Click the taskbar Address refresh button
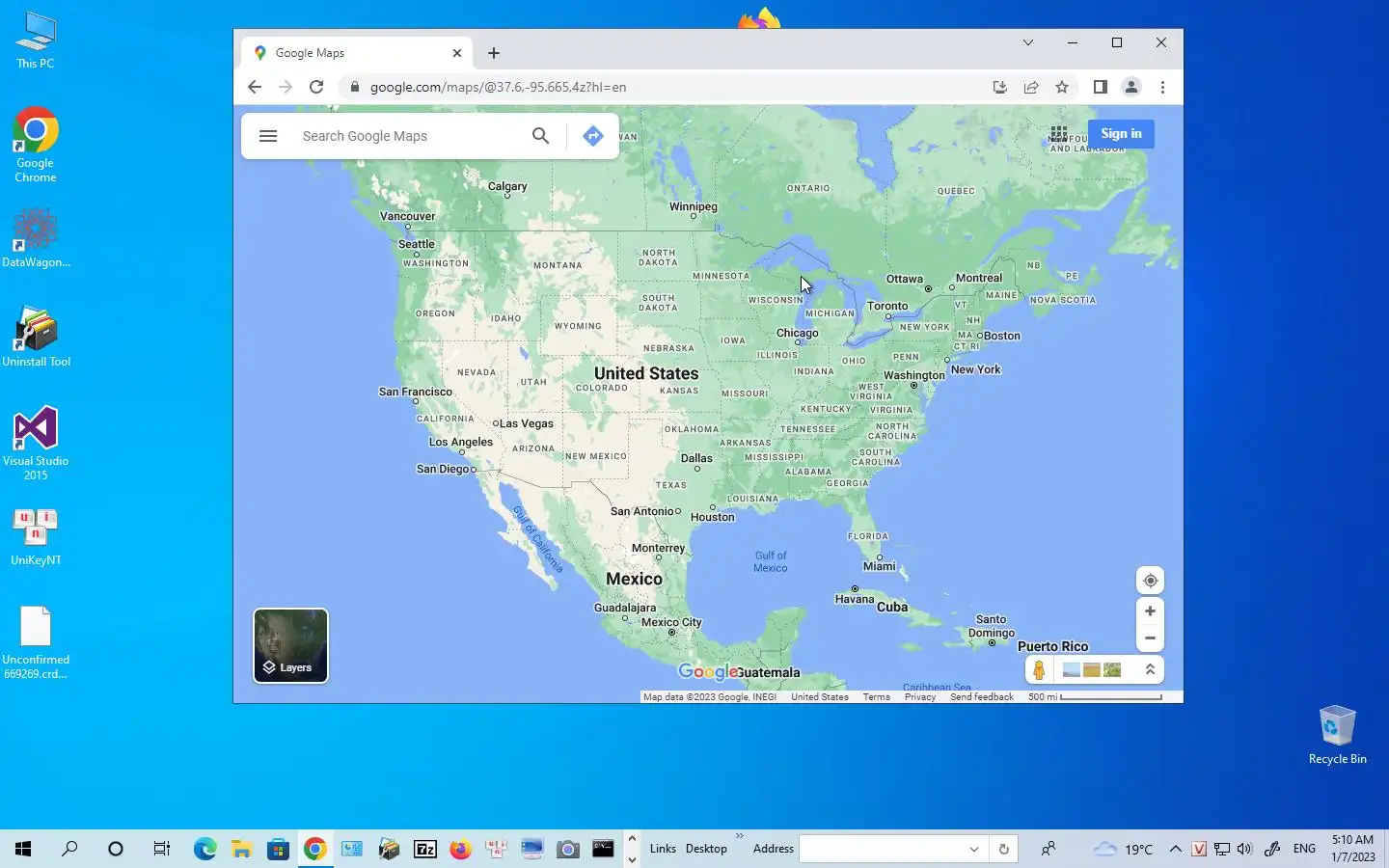1389x868 pixels. (x=1004, y=849)
